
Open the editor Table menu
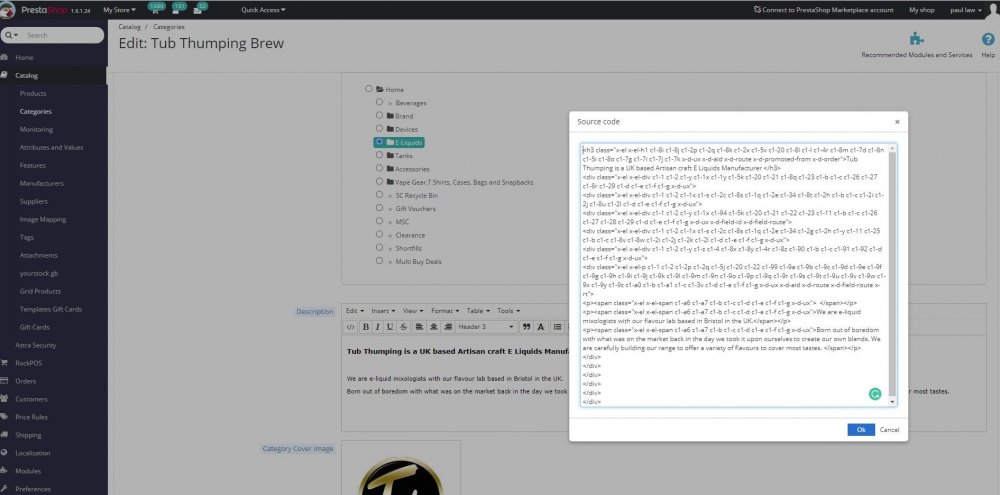(478, 311)
